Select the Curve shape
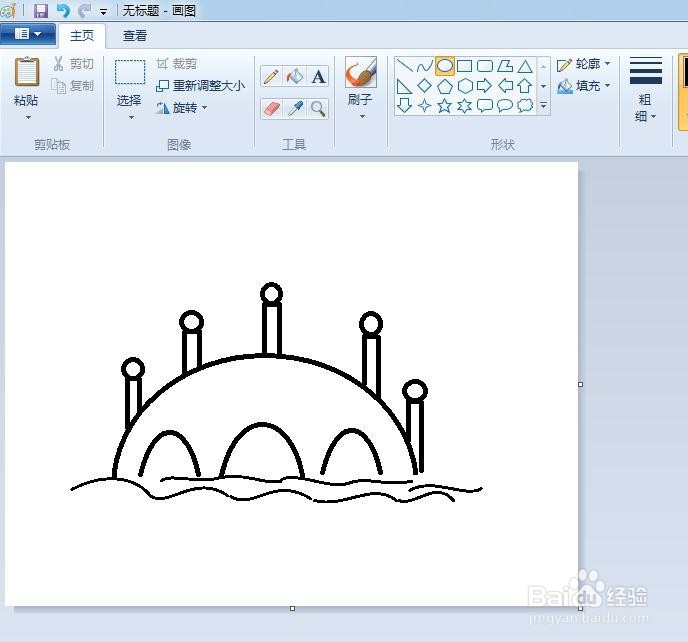Image resolution: width=688 pixels, height=642 pixels. click(x=424, y=66)
